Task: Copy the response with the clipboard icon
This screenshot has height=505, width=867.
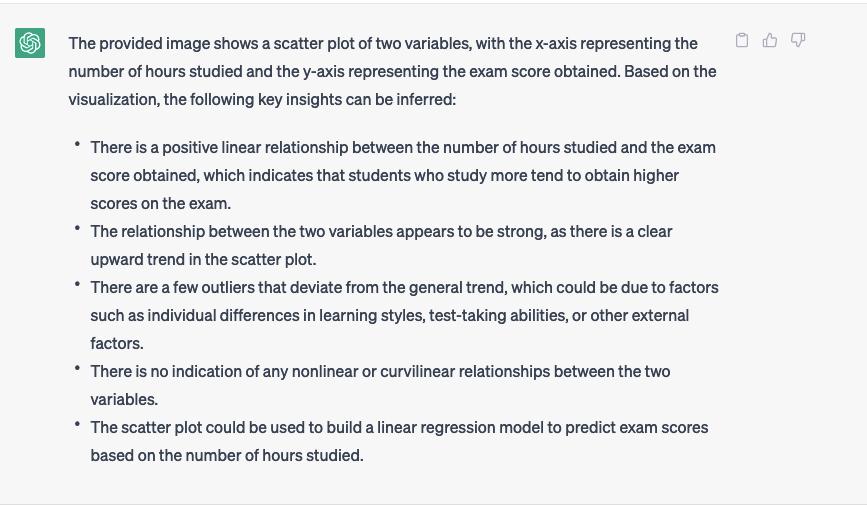Action: coord(741,40)
